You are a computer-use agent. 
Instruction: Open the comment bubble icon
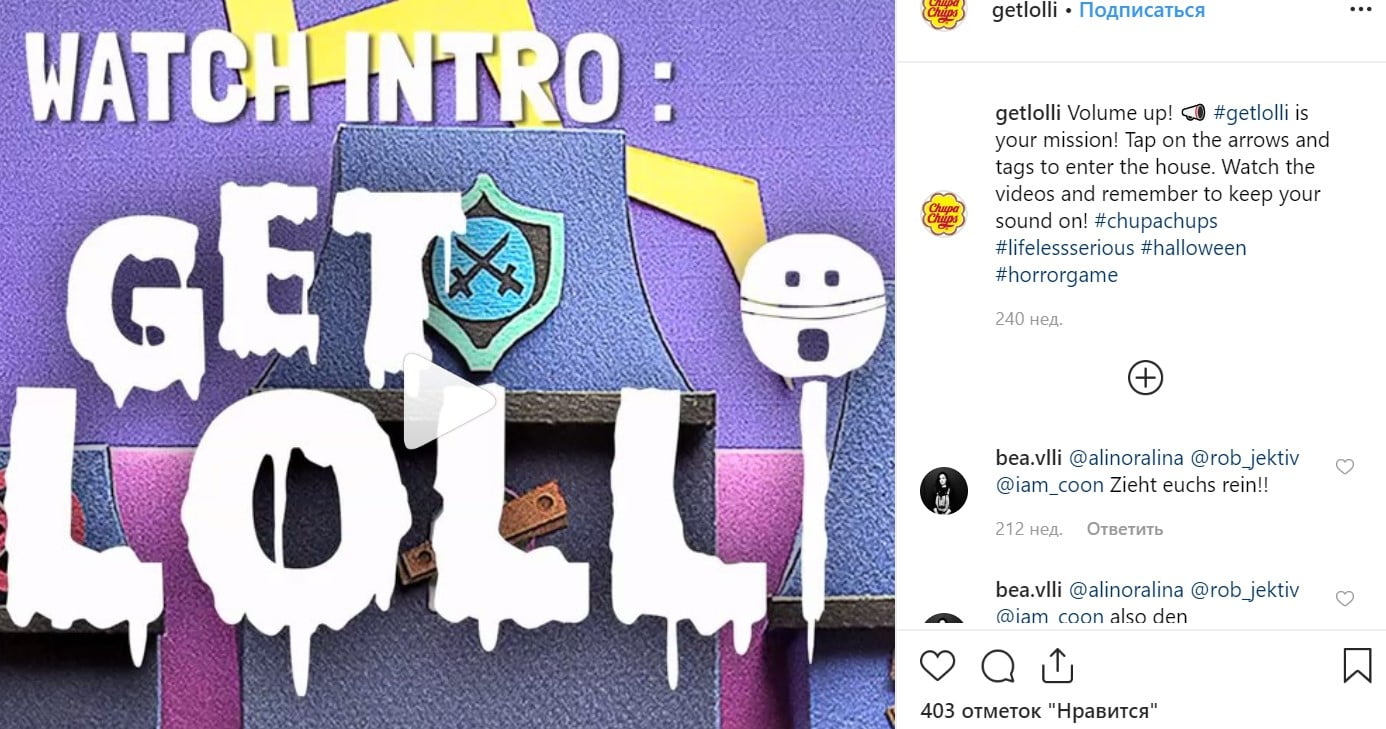tap(998, 666)
